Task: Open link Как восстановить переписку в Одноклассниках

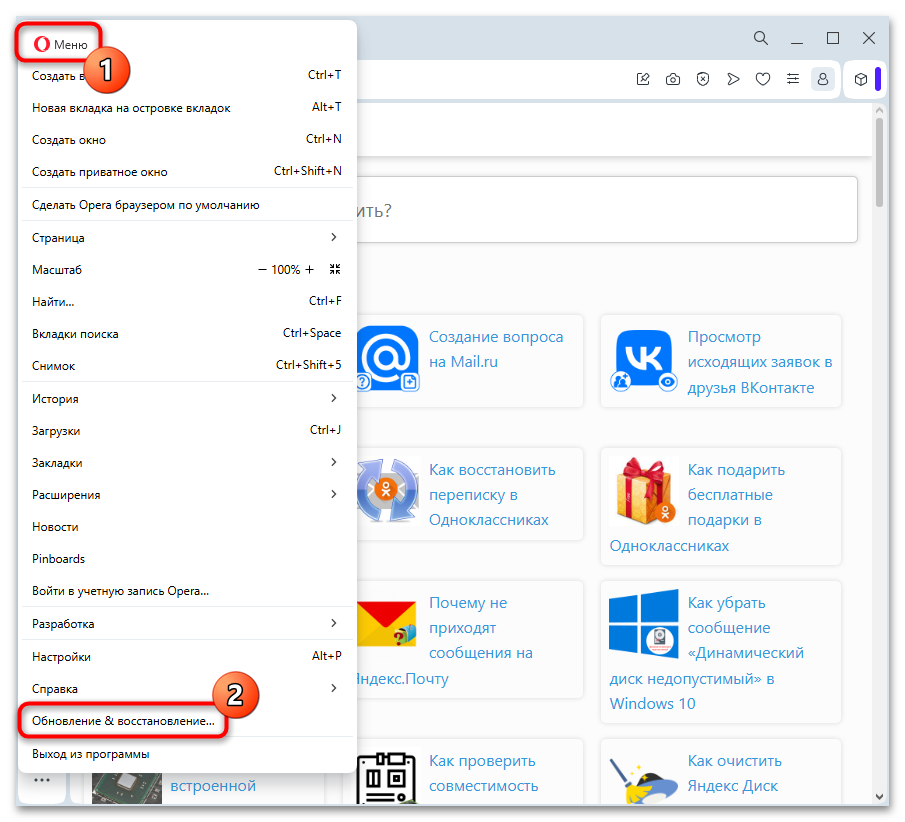Action: coord(492,495)
